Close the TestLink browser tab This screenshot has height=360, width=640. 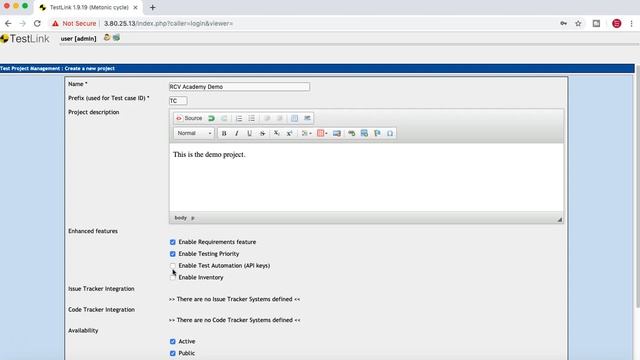pyautogui.click(x=136, y=7)
